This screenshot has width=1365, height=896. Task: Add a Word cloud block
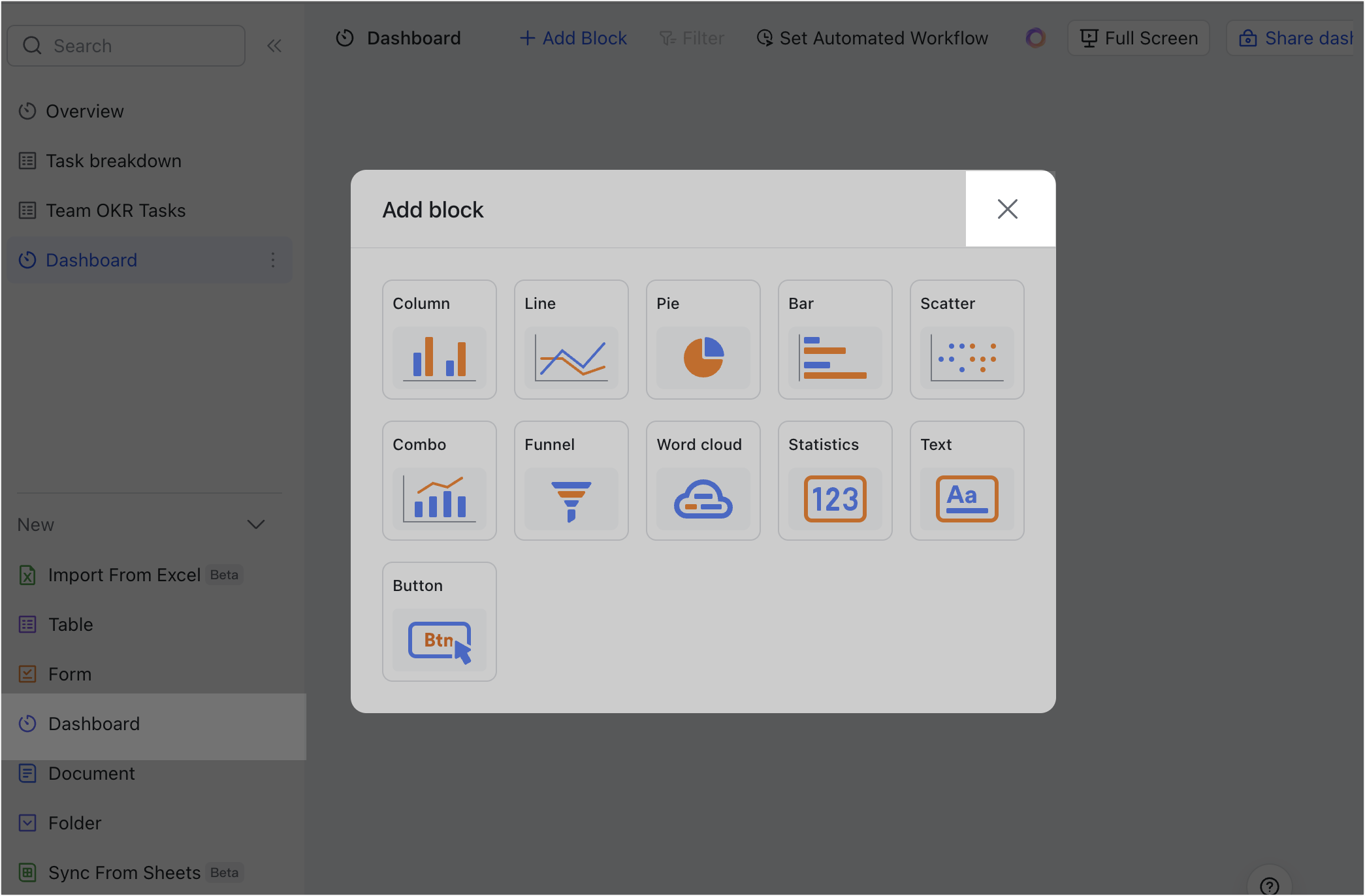coord(703,481)
